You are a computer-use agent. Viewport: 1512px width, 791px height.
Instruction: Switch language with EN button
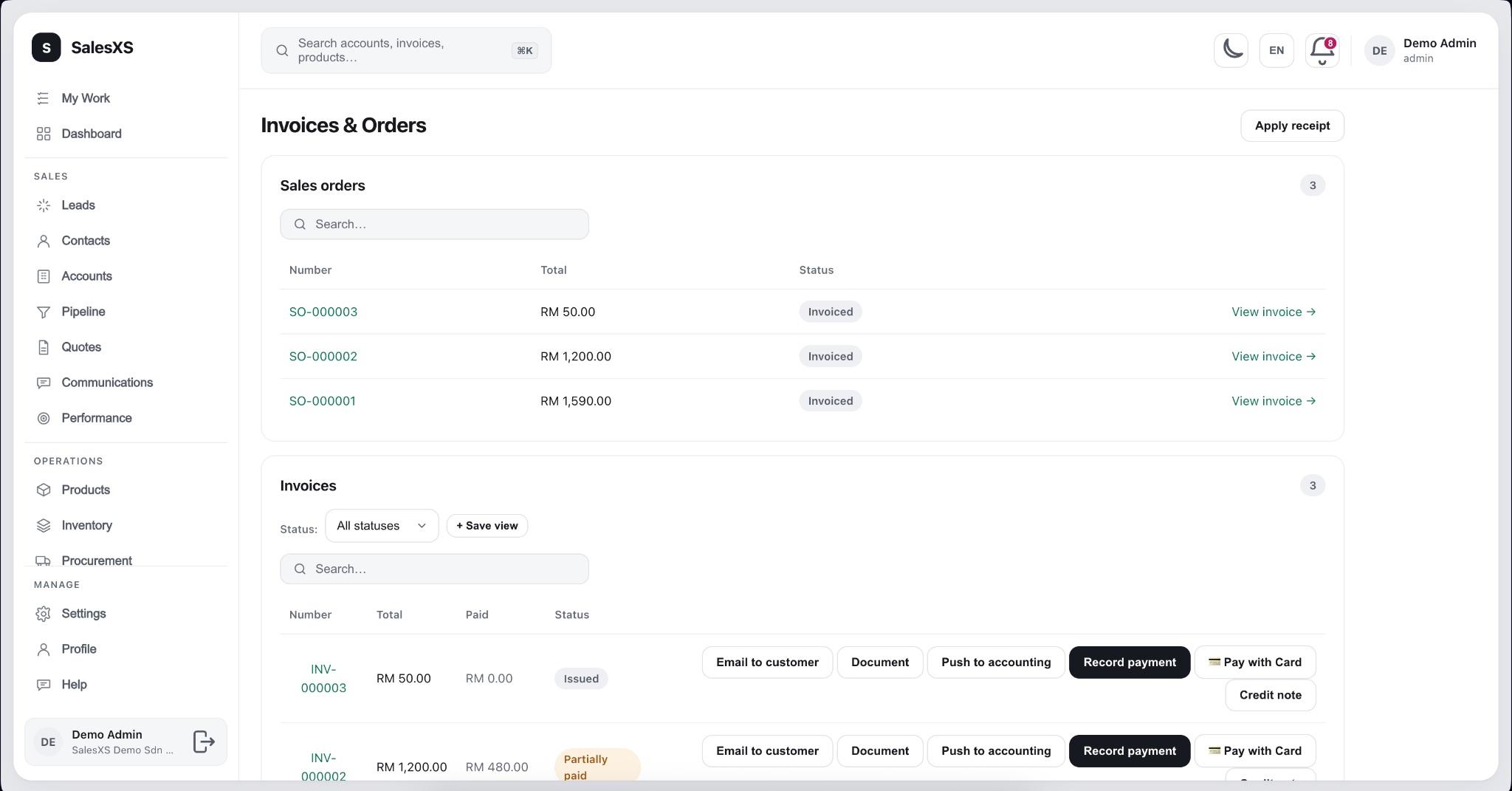(1276, 50)
